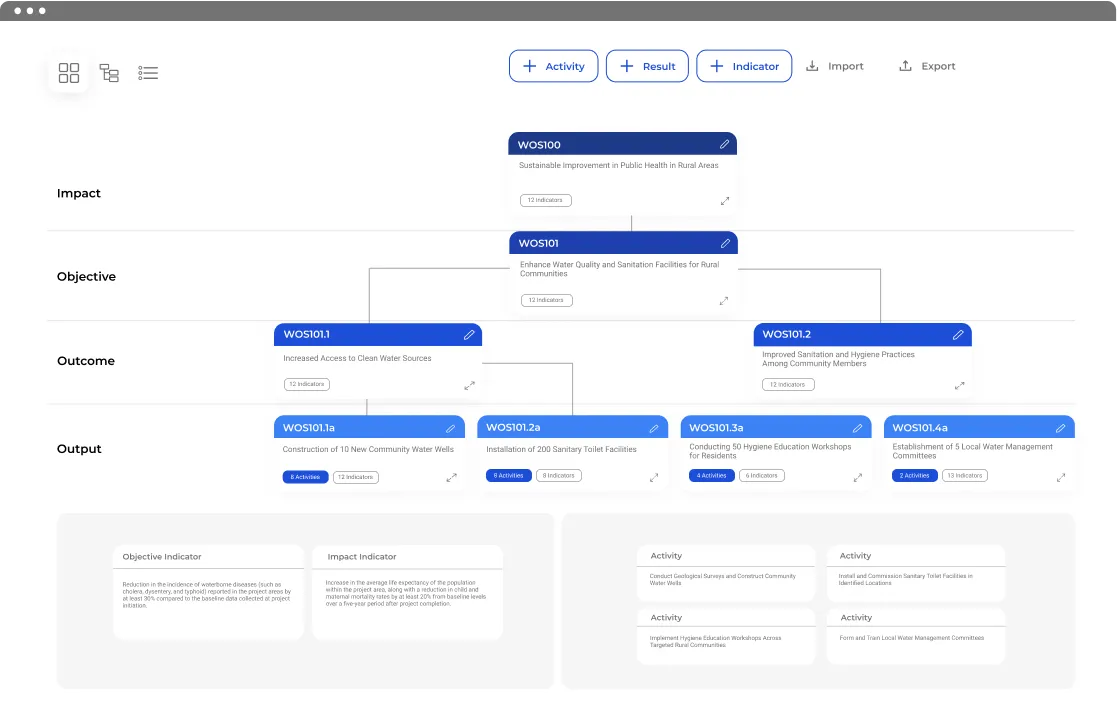Click 'Increased Access to Clean Water Sources' text

[x=357, y=358]
